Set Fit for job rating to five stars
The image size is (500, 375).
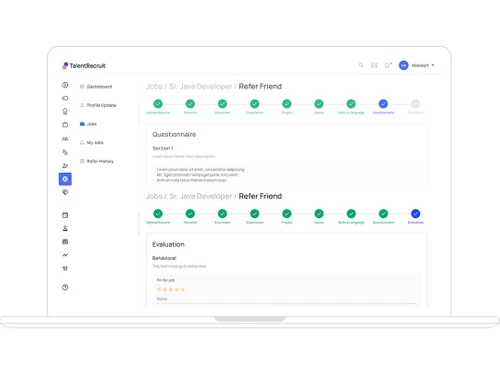(183, 289)
